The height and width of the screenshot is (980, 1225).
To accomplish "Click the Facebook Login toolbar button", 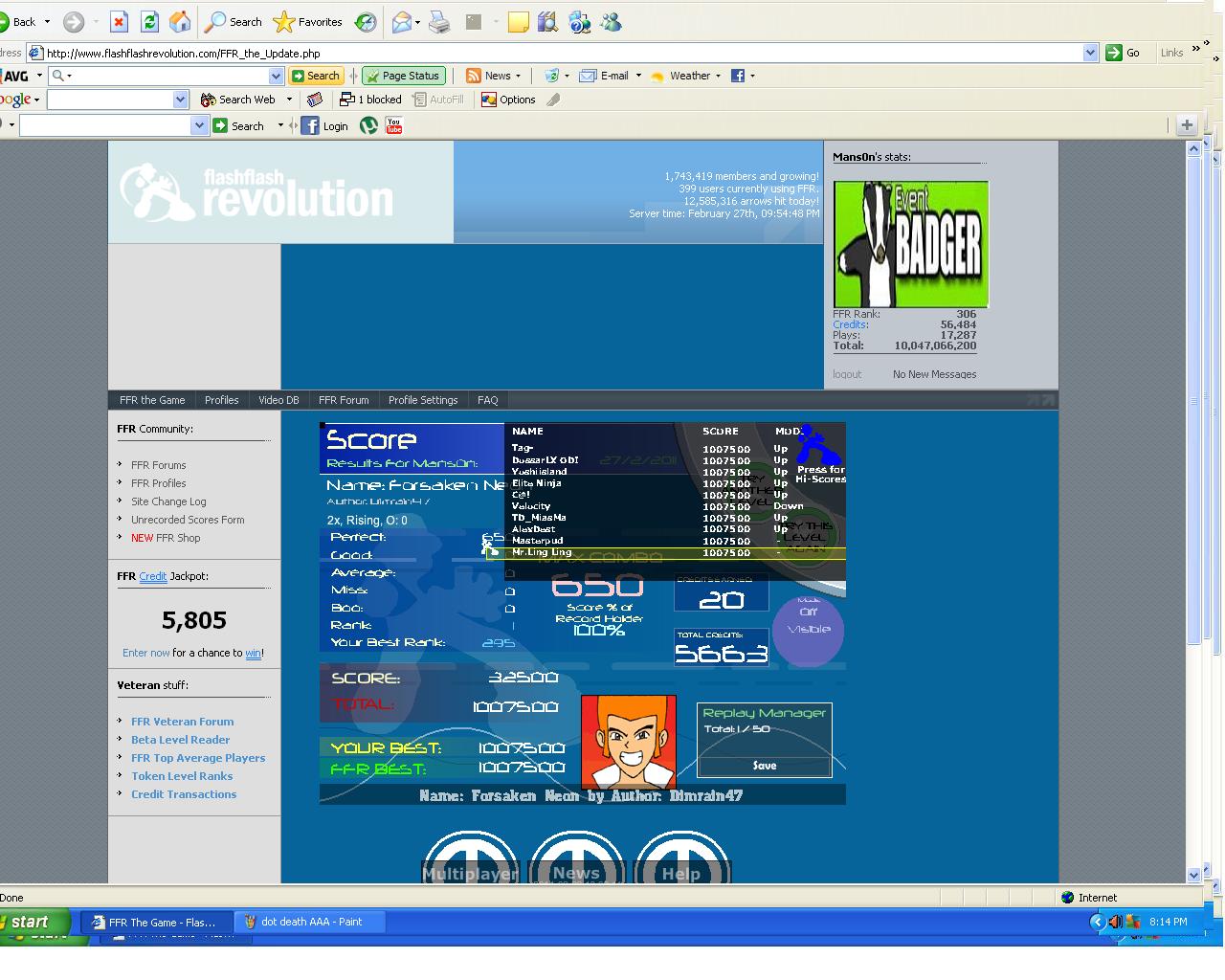I will click(x=324, y=125).
